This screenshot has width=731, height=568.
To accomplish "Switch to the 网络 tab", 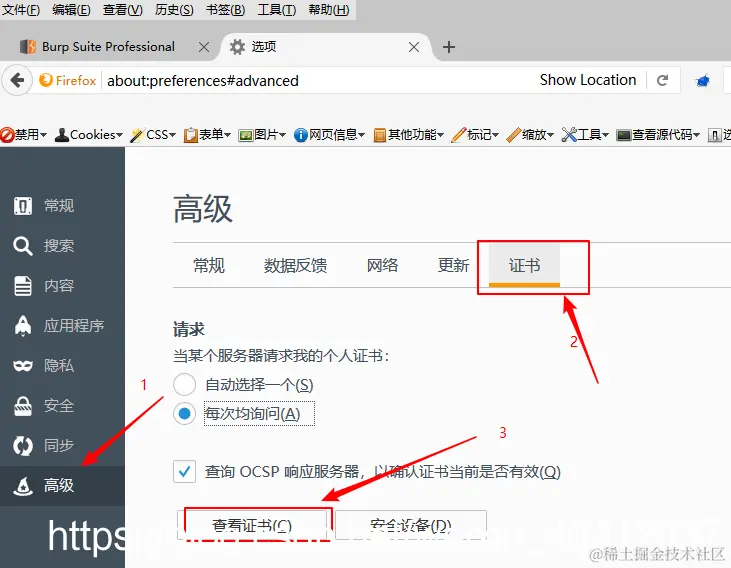I will coord(382,265).
